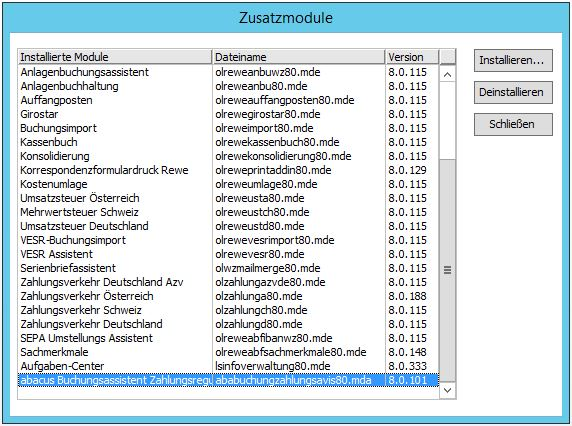572x426 pixels.
Task: Select Zahlungsverkehr Schweiz in the list
Action: [228, 310]
